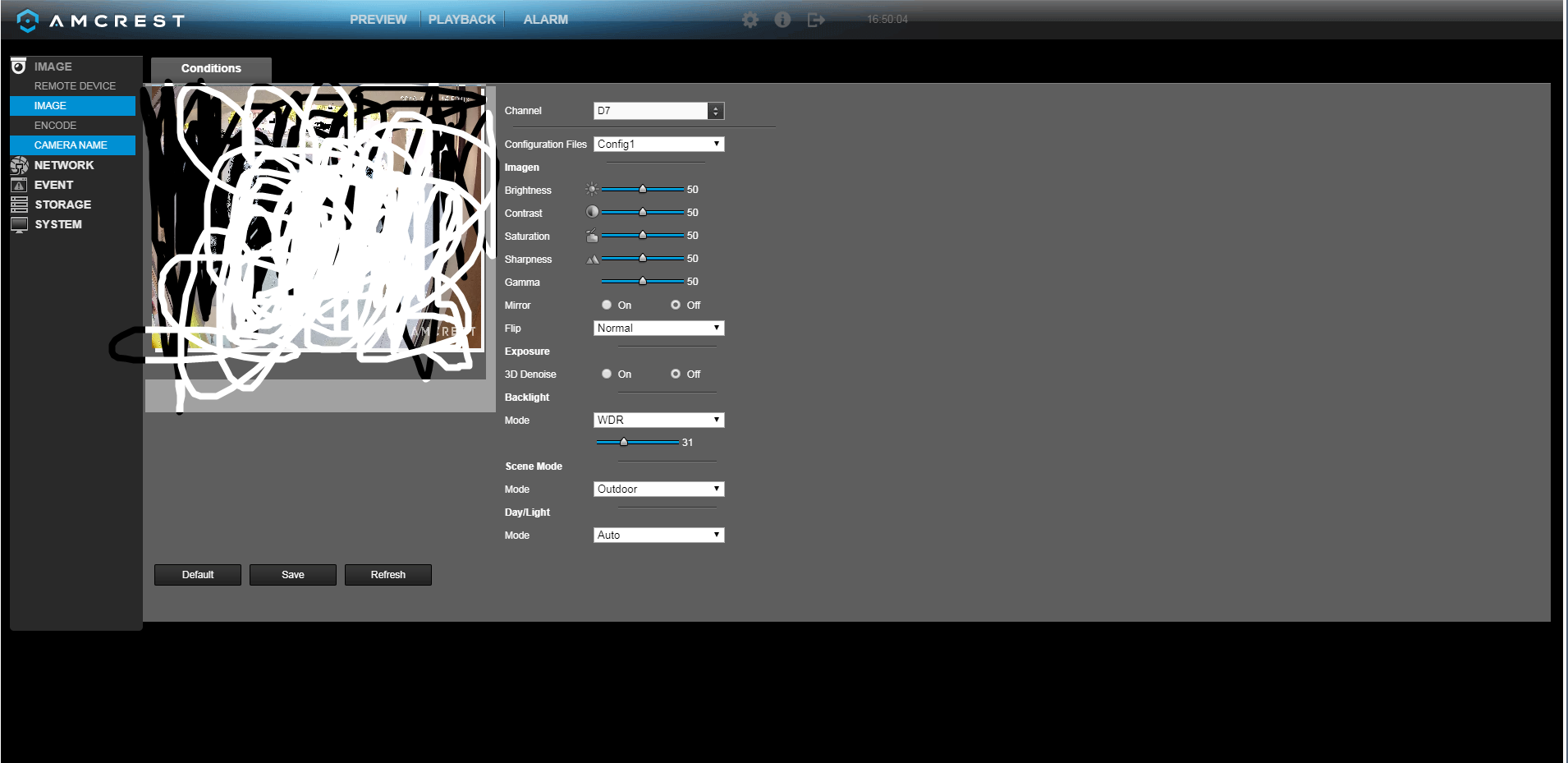Click the logout icon in header
Screen dimensions: 1568x763
[x=816, y=20]
